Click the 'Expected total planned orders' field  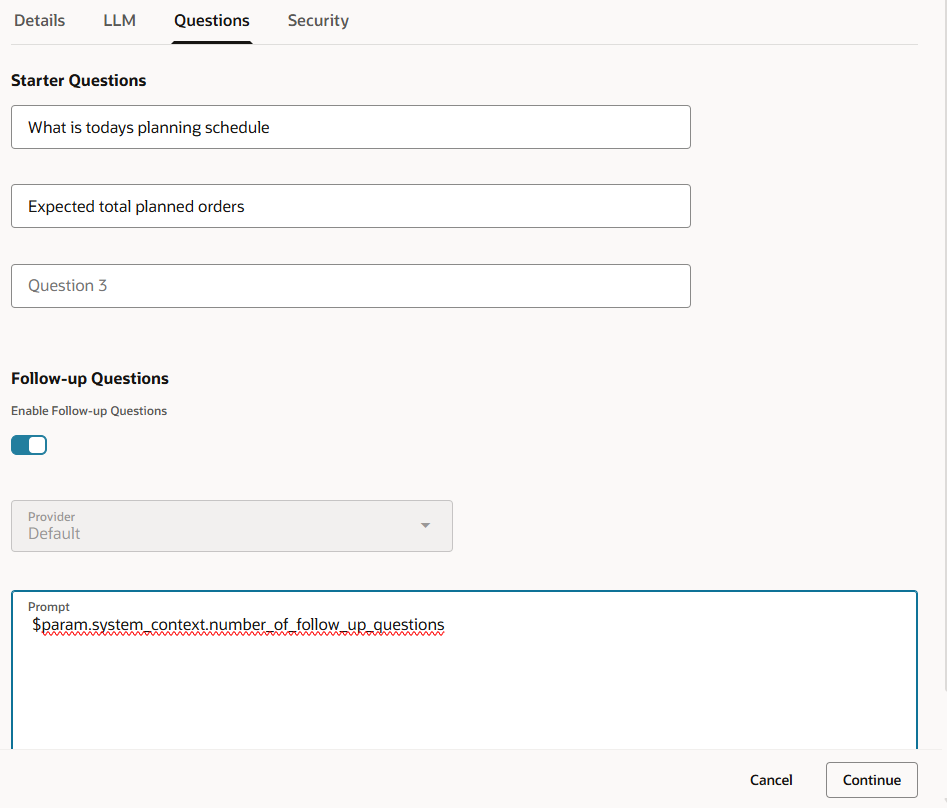point(351,207)
